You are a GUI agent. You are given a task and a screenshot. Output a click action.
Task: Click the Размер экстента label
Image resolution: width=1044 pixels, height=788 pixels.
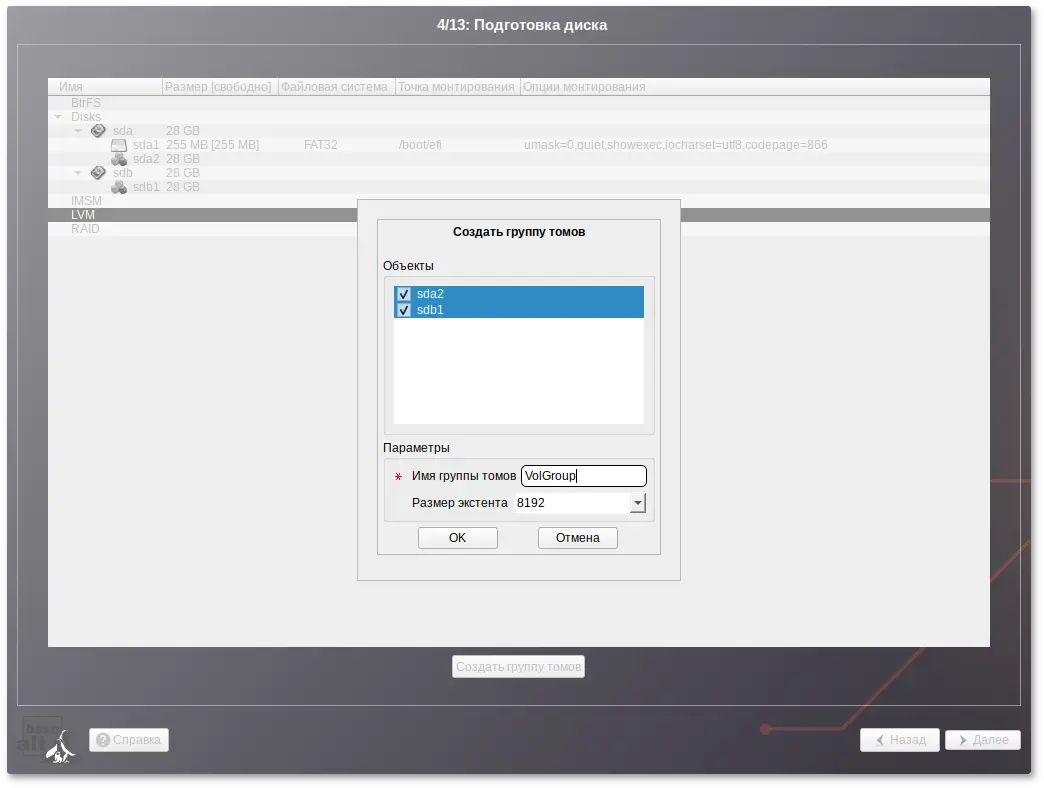pyautogui.click(x=459, y=503)
